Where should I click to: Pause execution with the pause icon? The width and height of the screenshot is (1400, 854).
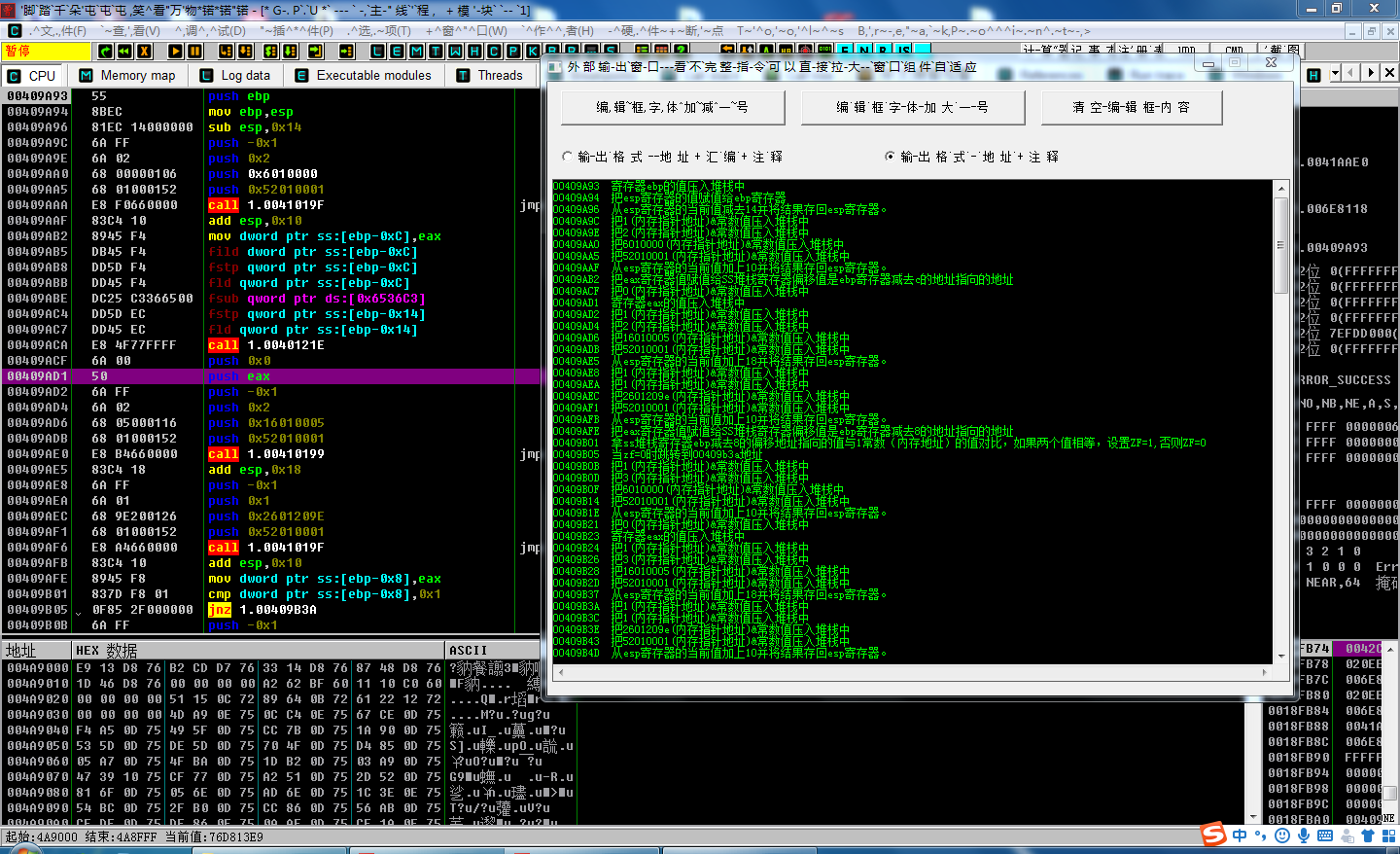tap(195, 51)
